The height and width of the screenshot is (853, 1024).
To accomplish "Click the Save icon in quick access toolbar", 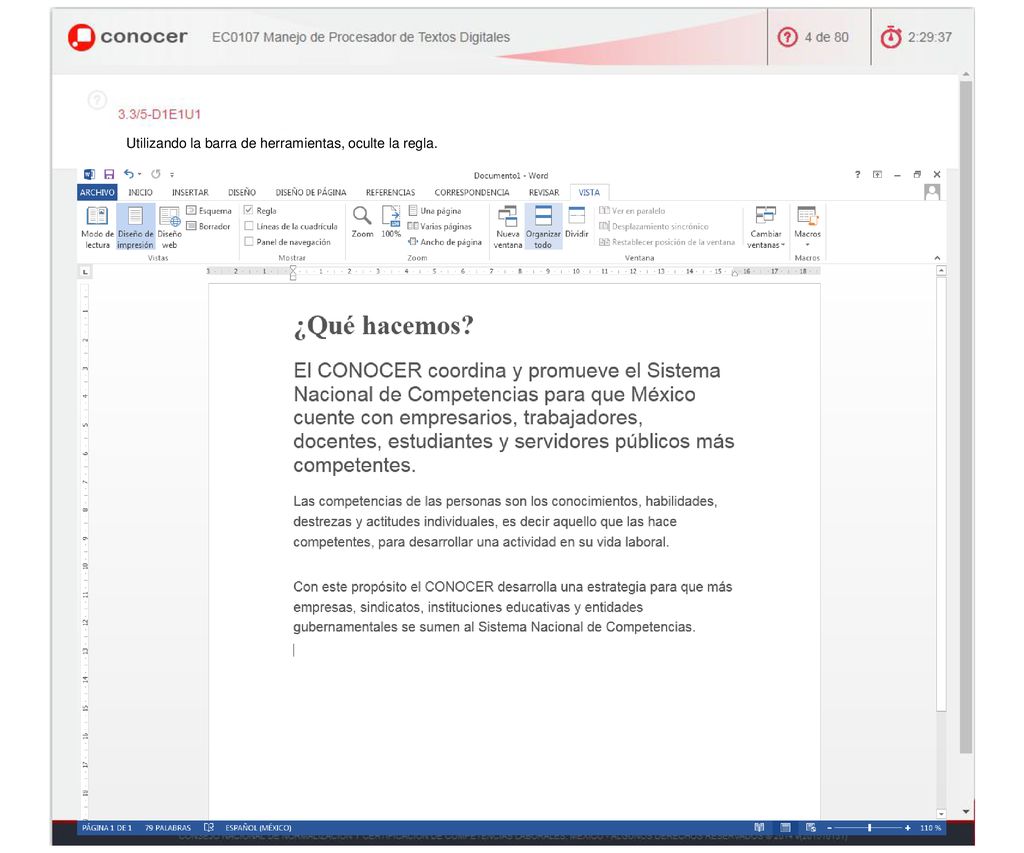I will point(109,174).
